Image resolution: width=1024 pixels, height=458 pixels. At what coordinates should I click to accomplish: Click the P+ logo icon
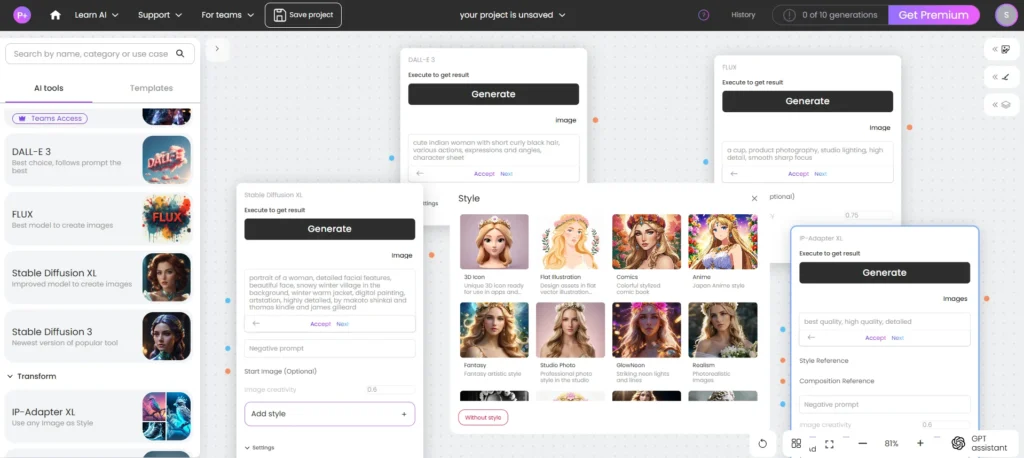(22, 14)
